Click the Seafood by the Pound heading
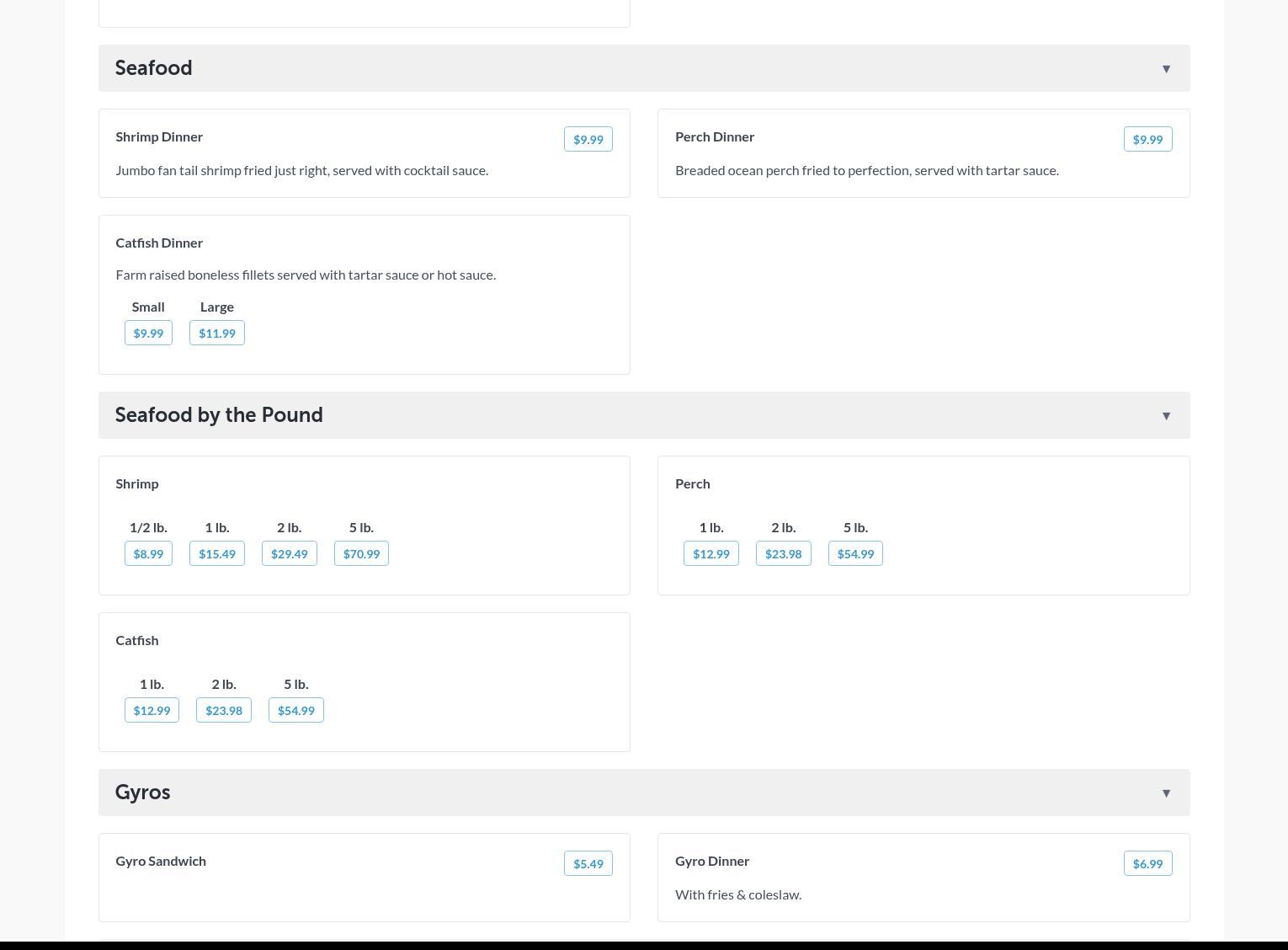 (x=219, y=415)
